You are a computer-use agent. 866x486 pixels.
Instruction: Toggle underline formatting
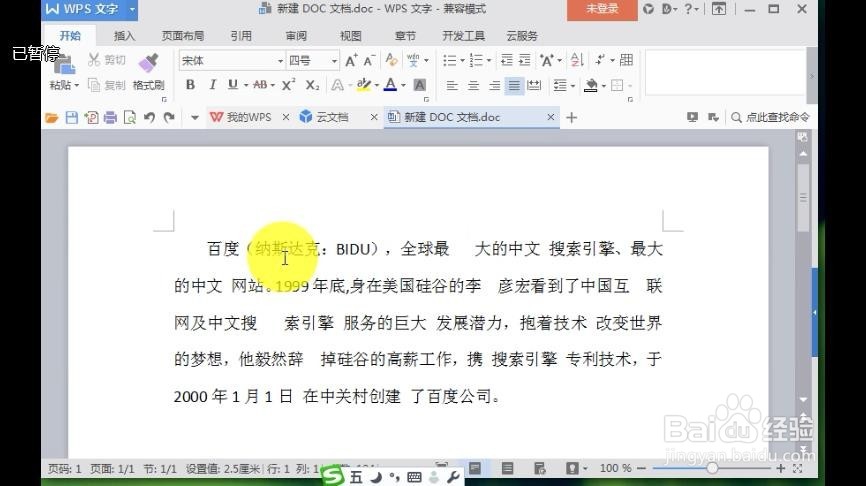[x=233, y=84]
